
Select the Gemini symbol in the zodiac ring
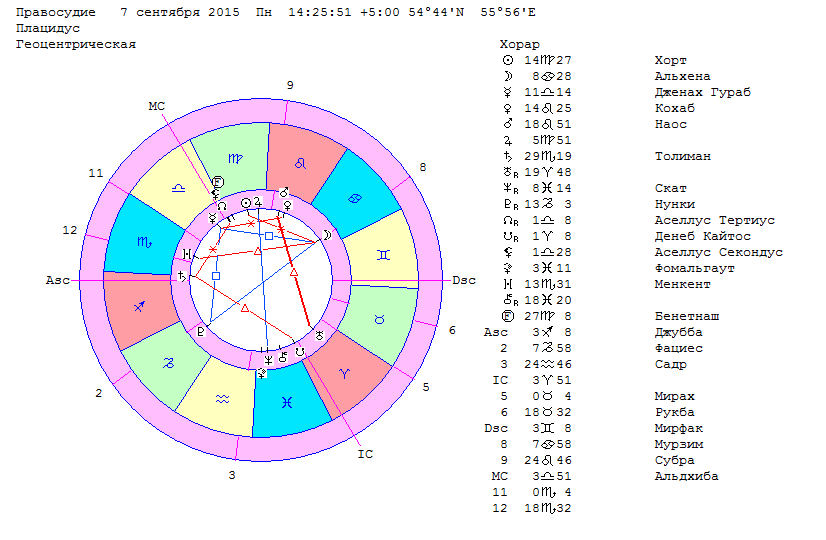383,255
